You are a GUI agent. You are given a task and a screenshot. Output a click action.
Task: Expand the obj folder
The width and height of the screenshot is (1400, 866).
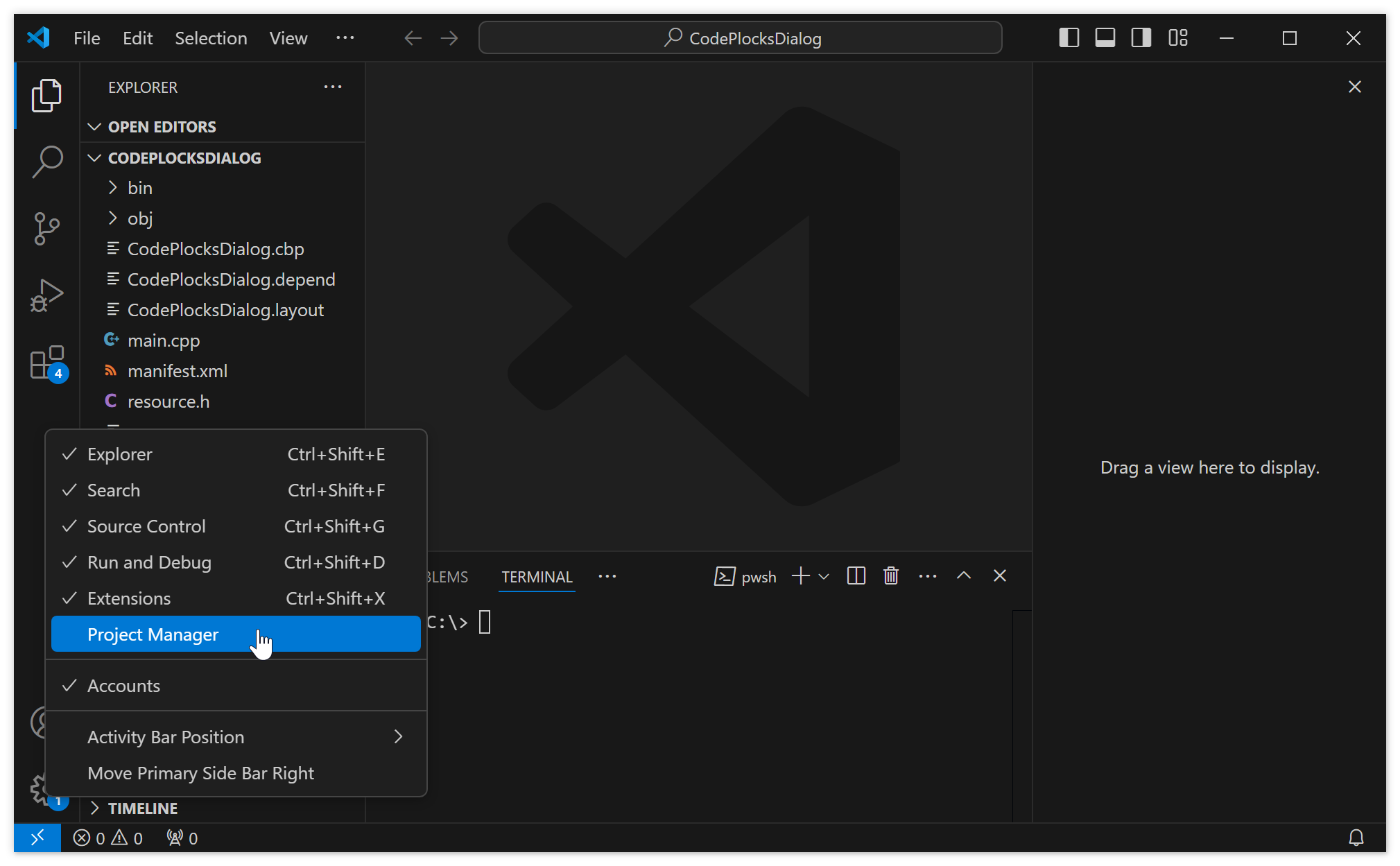coord(223,218)
